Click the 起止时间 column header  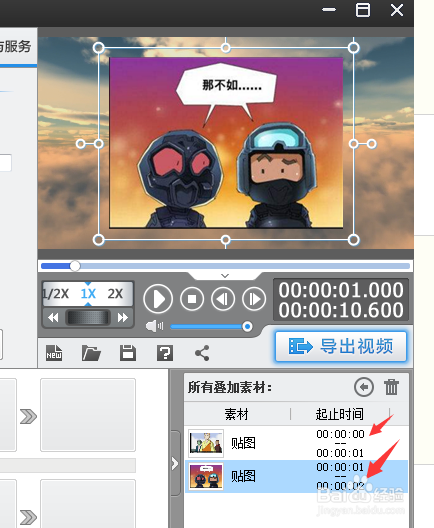coord(340,414)
